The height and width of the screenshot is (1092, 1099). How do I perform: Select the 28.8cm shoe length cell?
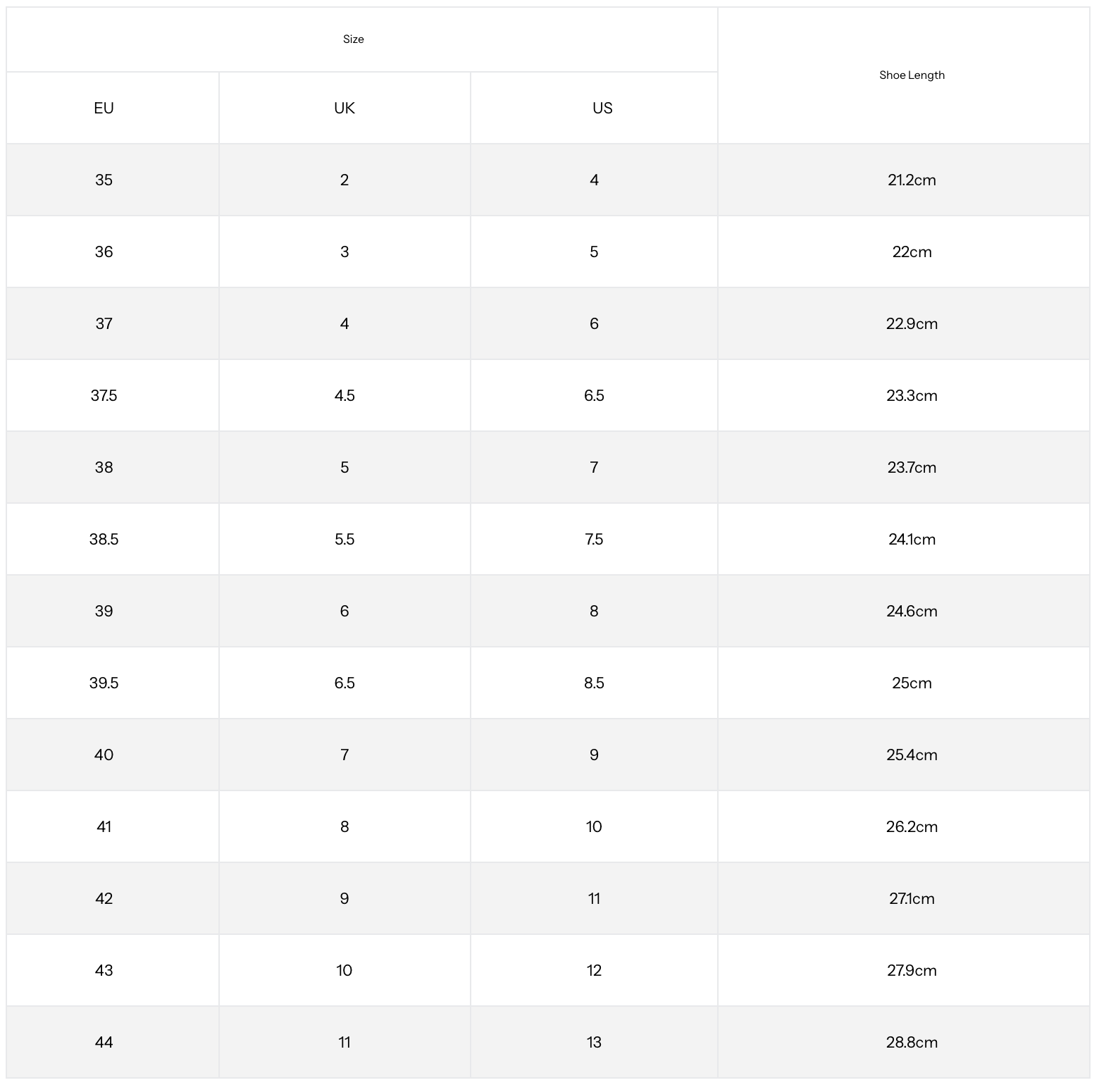[912, 1043]
